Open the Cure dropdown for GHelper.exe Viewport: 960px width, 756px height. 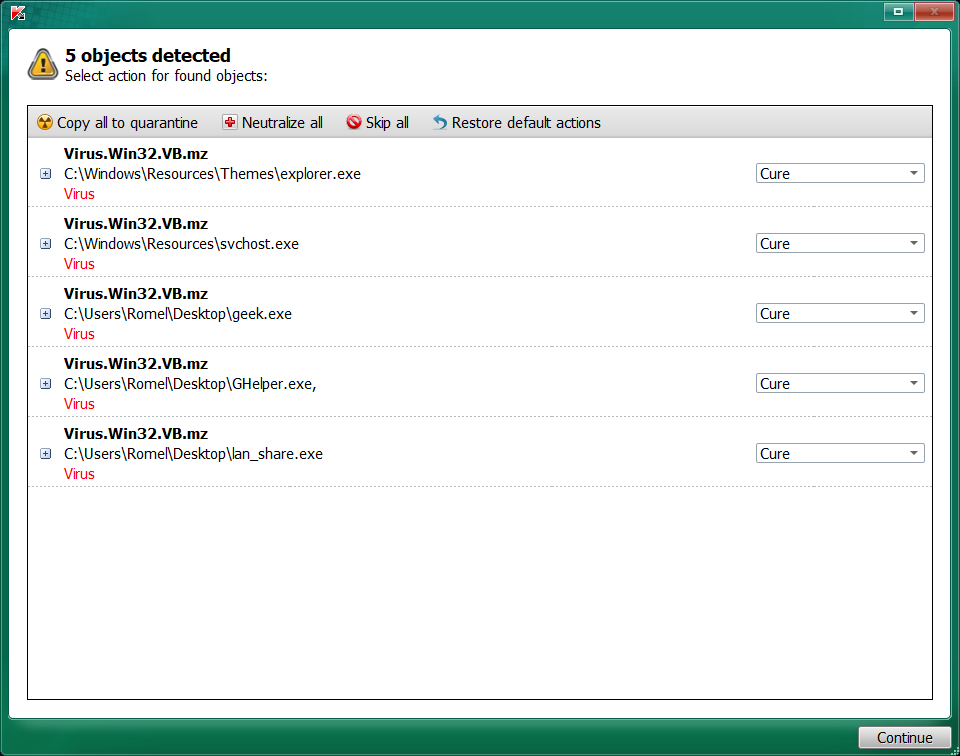click(839, 383)
